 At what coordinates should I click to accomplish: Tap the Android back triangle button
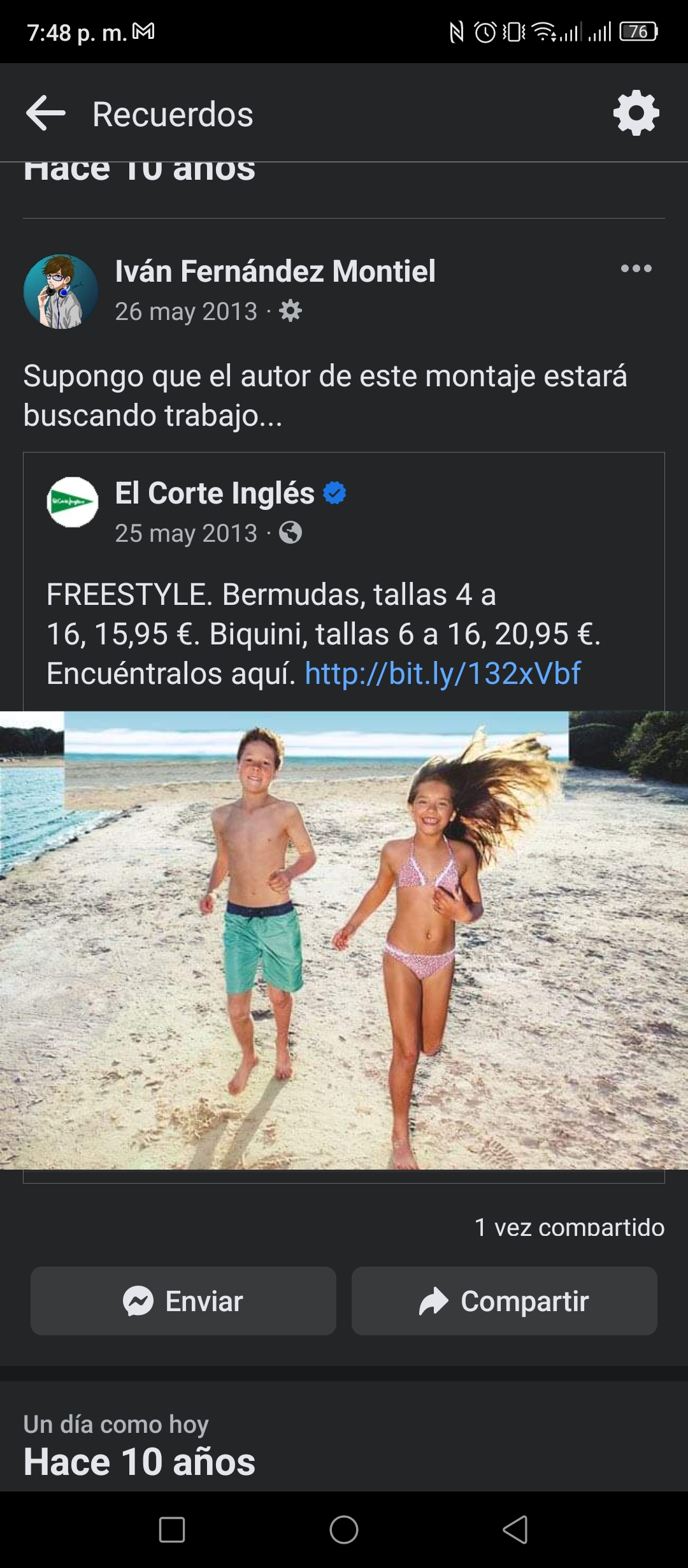click(x=515, y=1530)
